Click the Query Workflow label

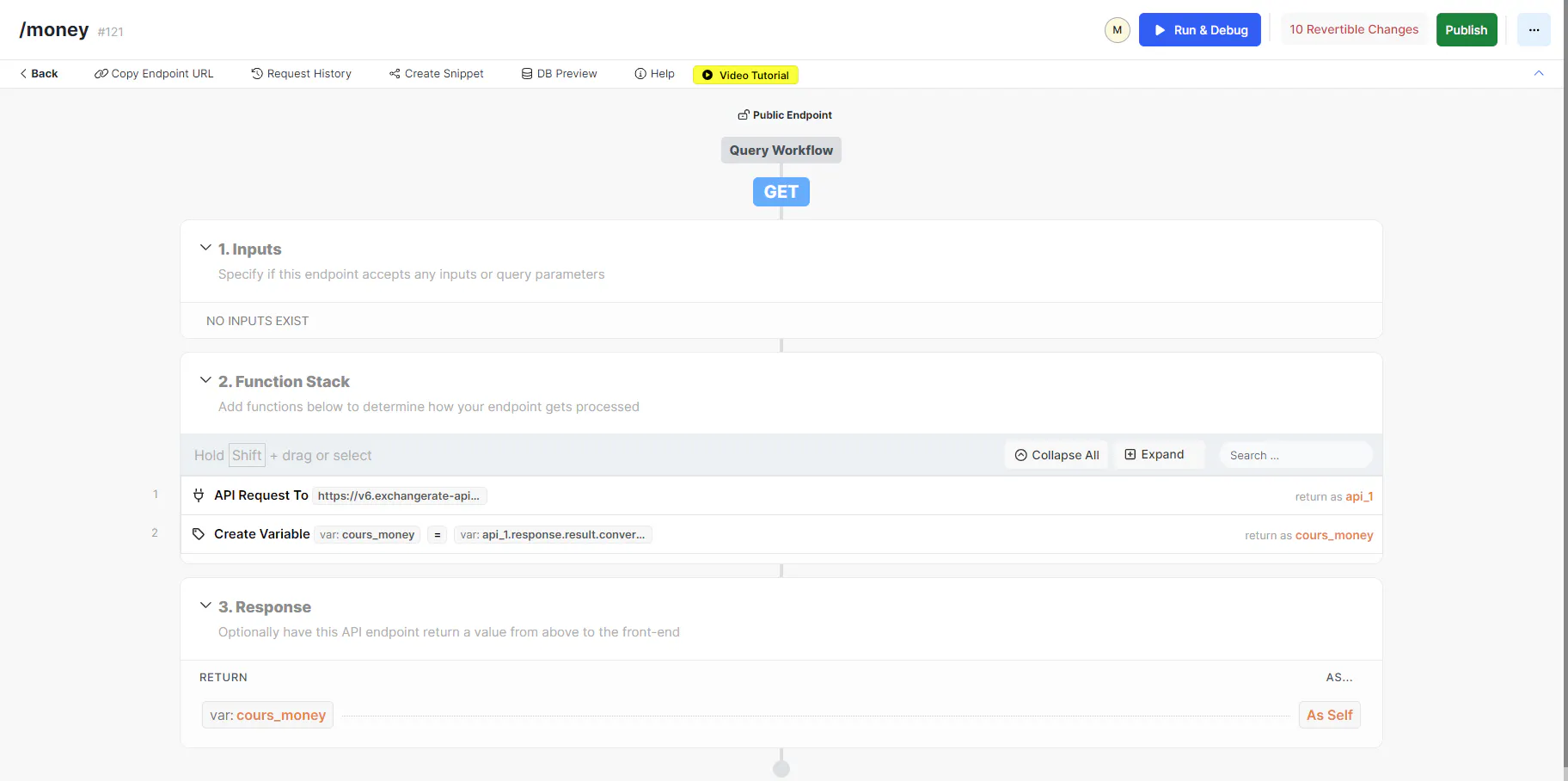pos(781,151)
